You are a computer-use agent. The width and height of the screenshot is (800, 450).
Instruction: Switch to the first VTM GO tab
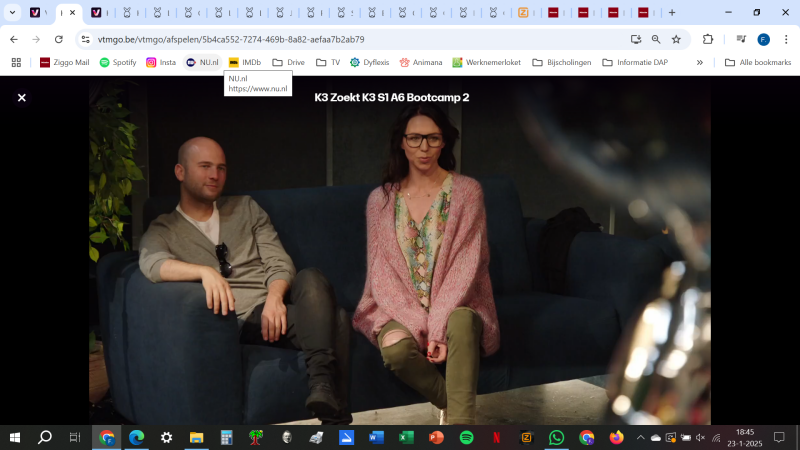[x=35, y=12]
